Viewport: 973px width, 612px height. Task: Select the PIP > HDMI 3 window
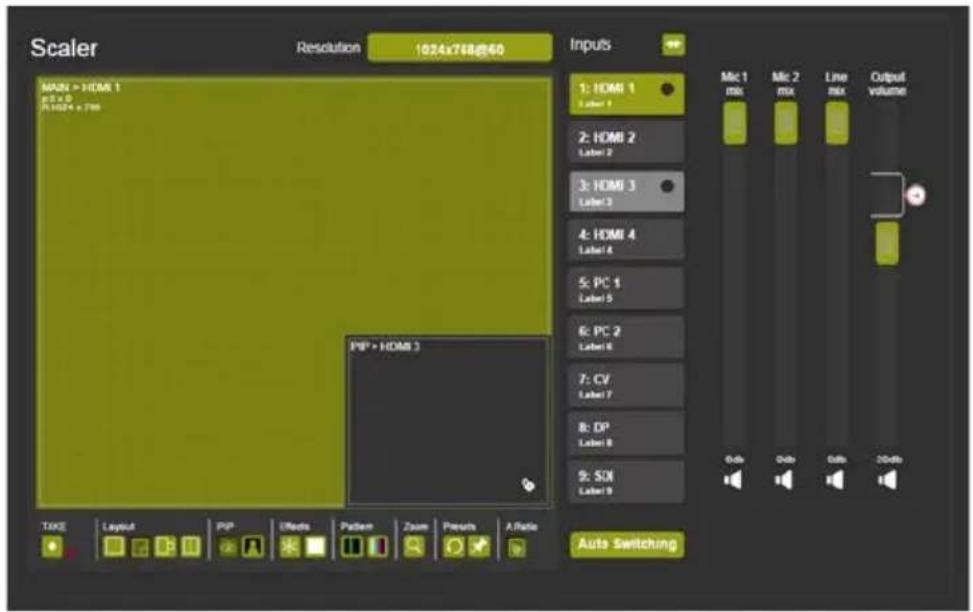(447, 420)
